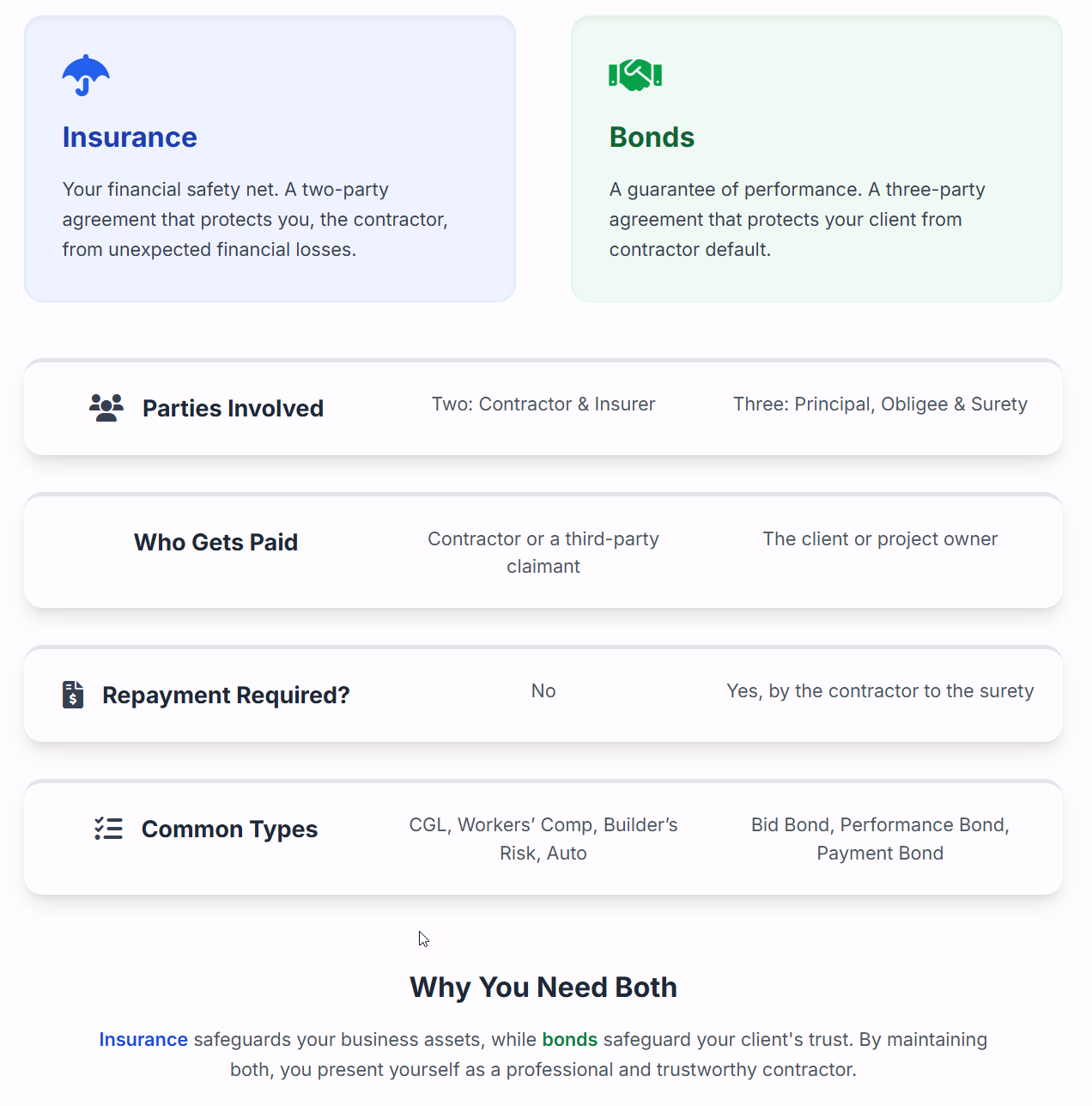1092x1106 pixels.
Task: Click the Repayment Required? row label
Action: pos(226,696)
